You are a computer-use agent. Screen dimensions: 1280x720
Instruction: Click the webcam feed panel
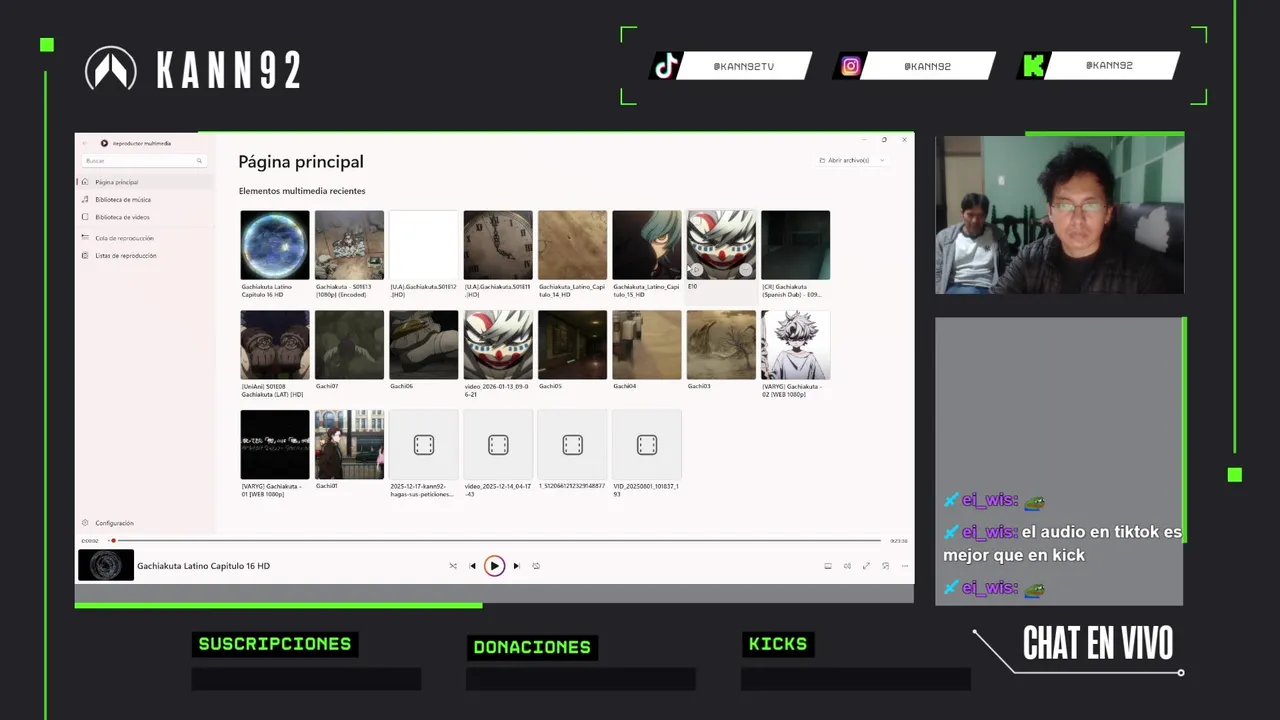tap(1059, 215)
